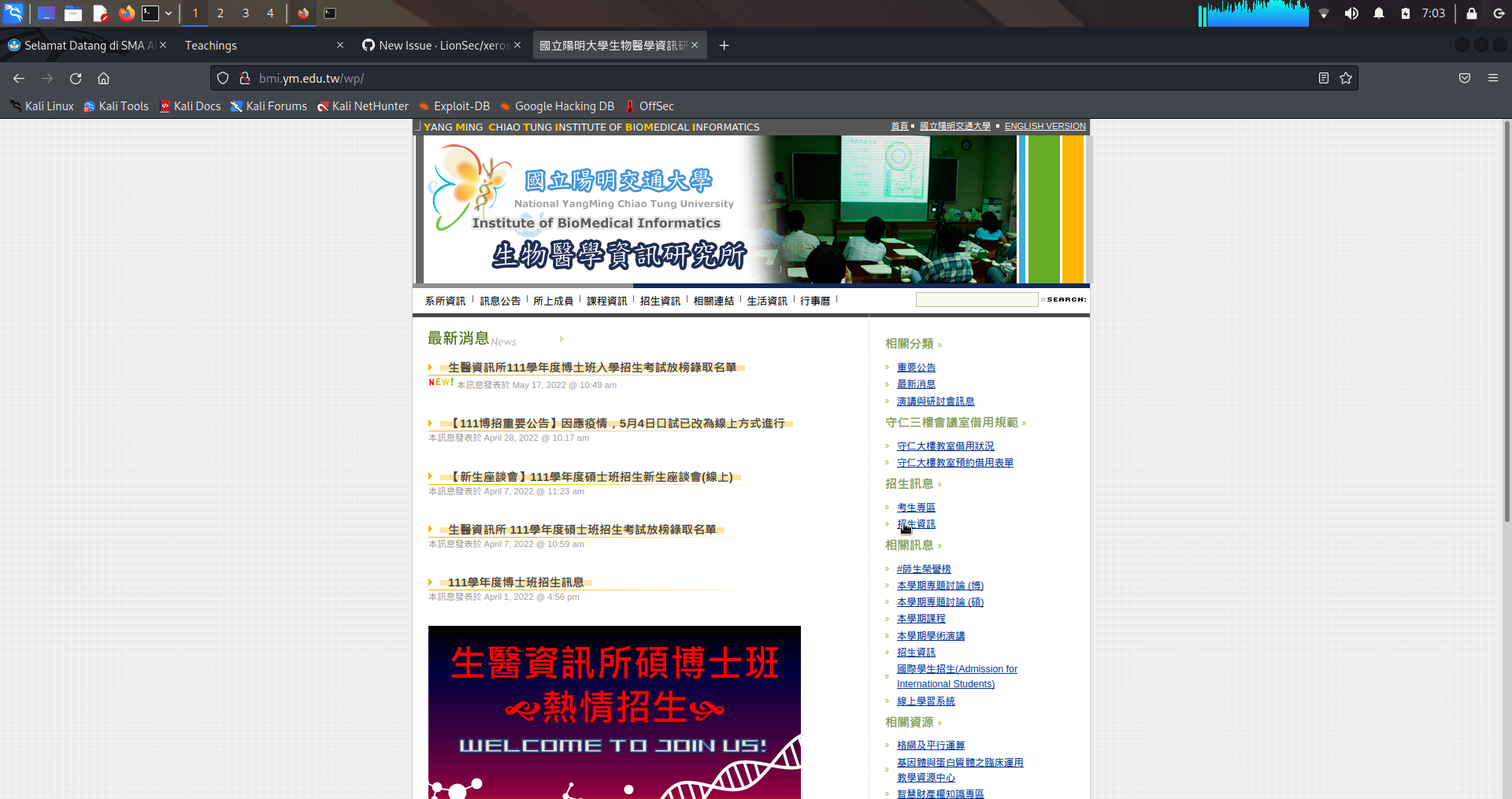Open the terminal emulator launcher

(150, 13)
